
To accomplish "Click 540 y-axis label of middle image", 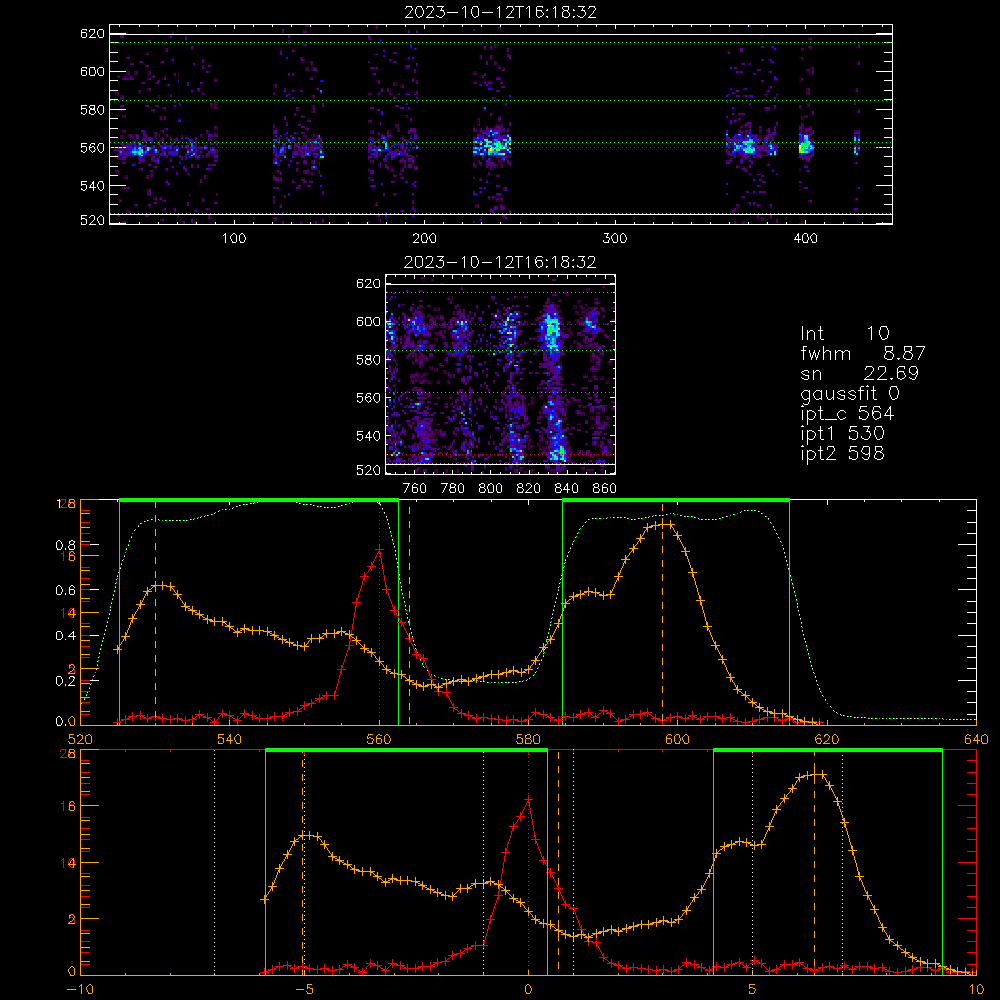I will 368,436.
